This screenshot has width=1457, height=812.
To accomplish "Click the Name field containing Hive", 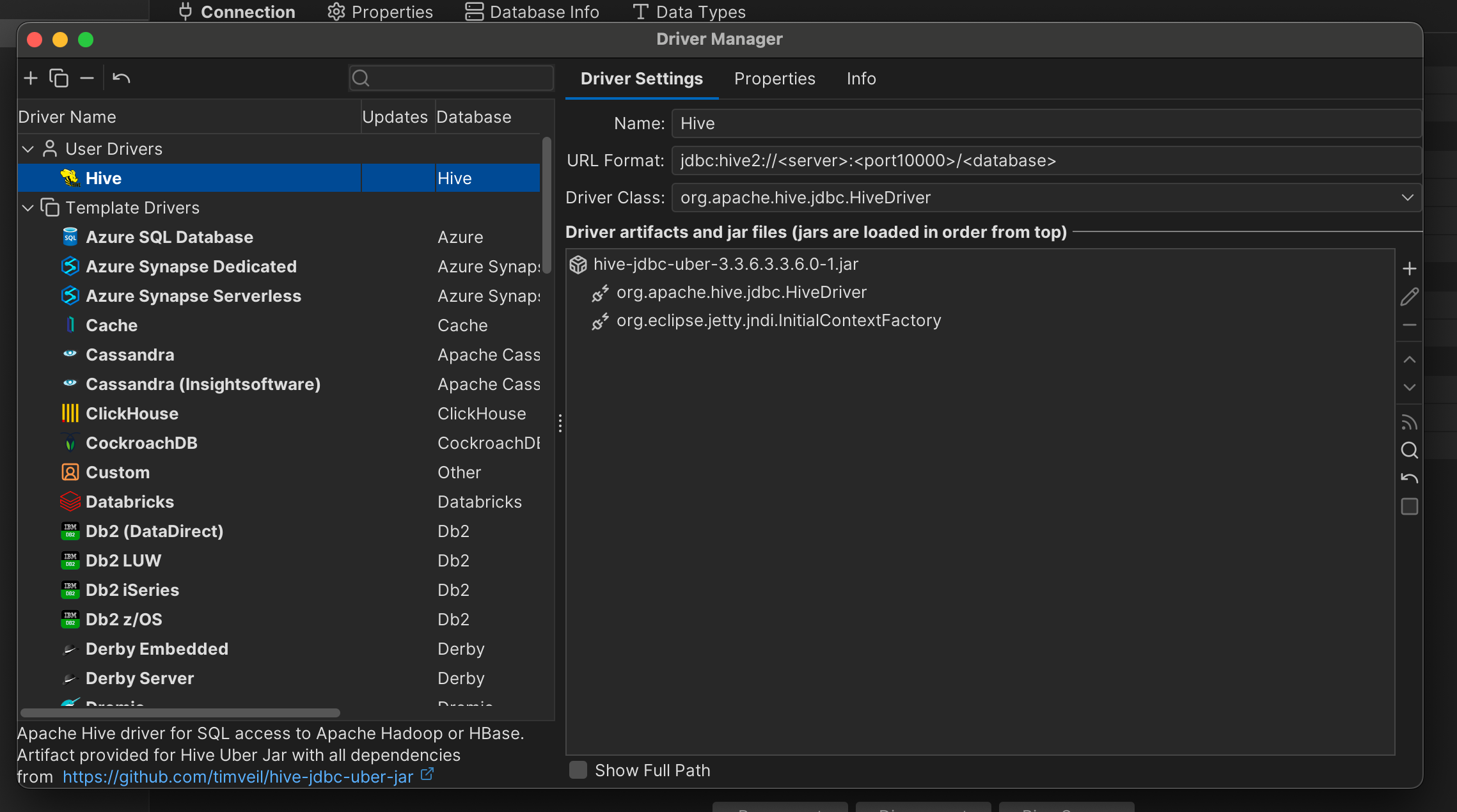I will [x=1046, y=123].
